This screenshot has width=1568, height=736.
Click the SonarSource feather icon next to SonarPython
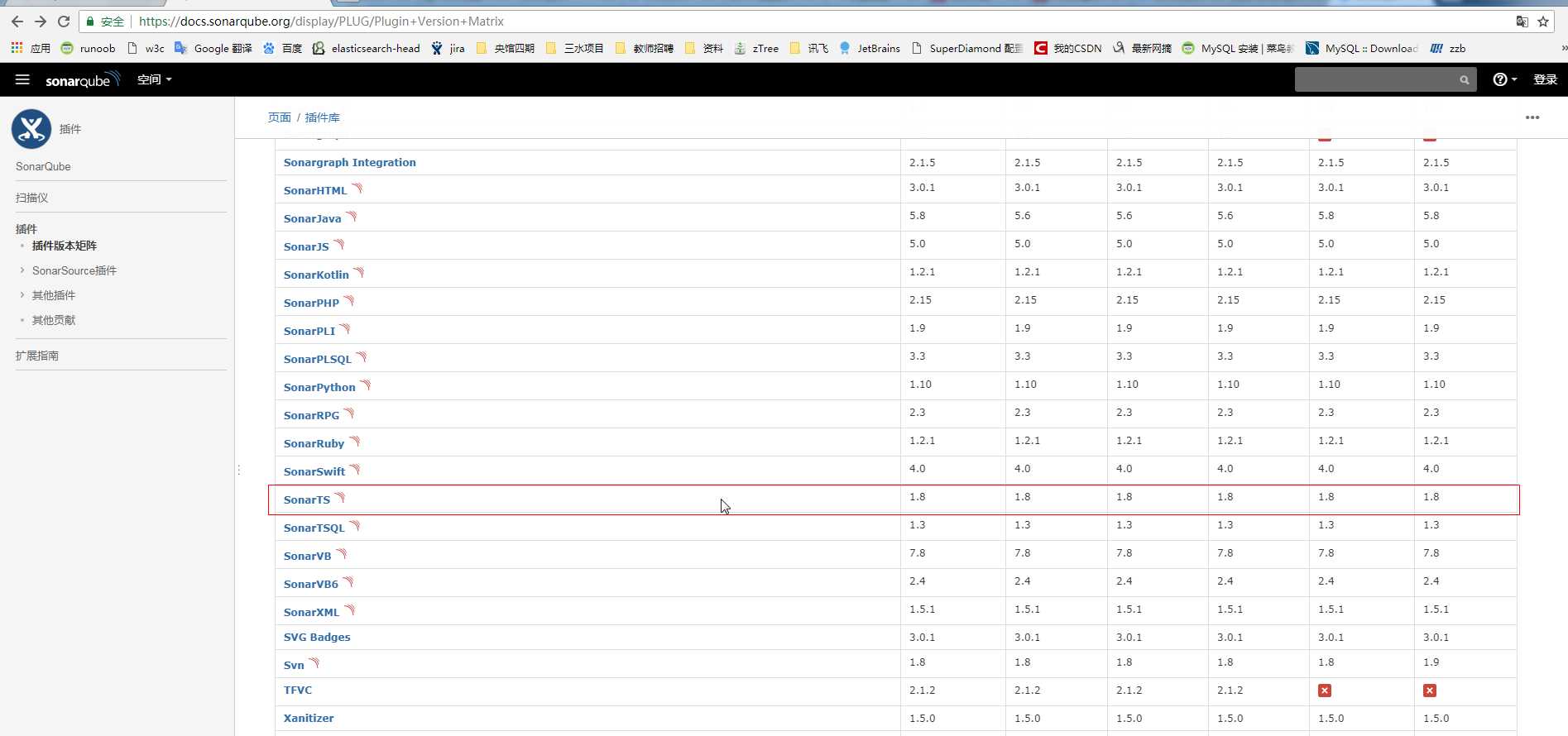point(366,385)
